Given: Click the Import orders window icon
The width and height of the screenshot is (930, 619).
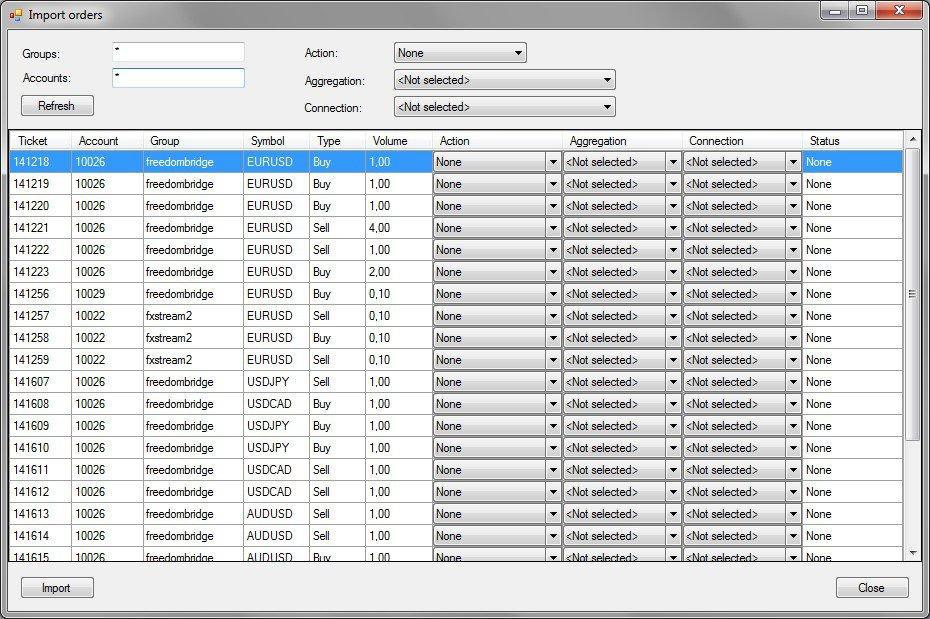Looking at the screenshot, I should coord(15,15).
